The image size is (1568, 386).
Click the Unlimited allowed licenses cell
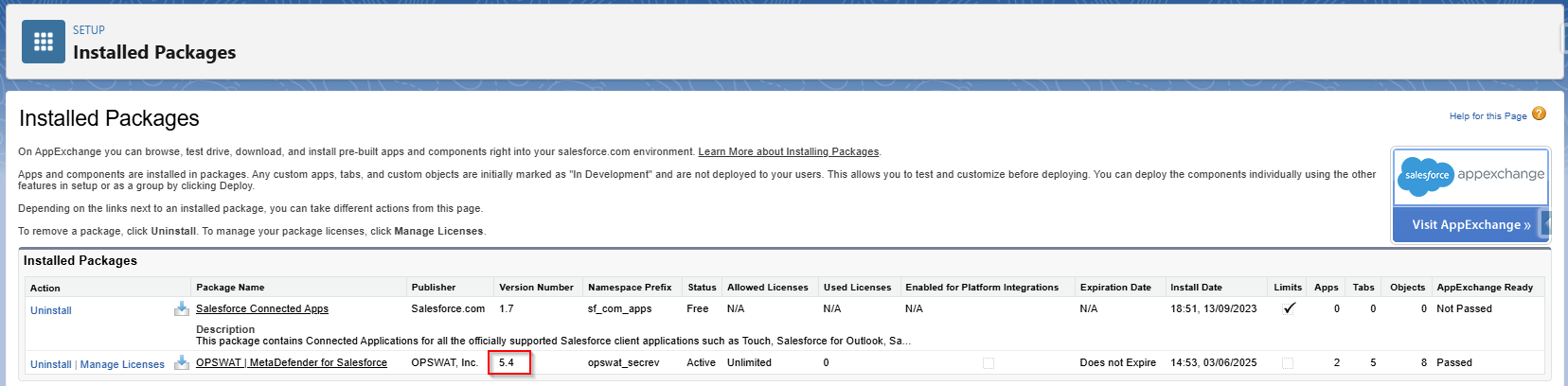[749, 362]
